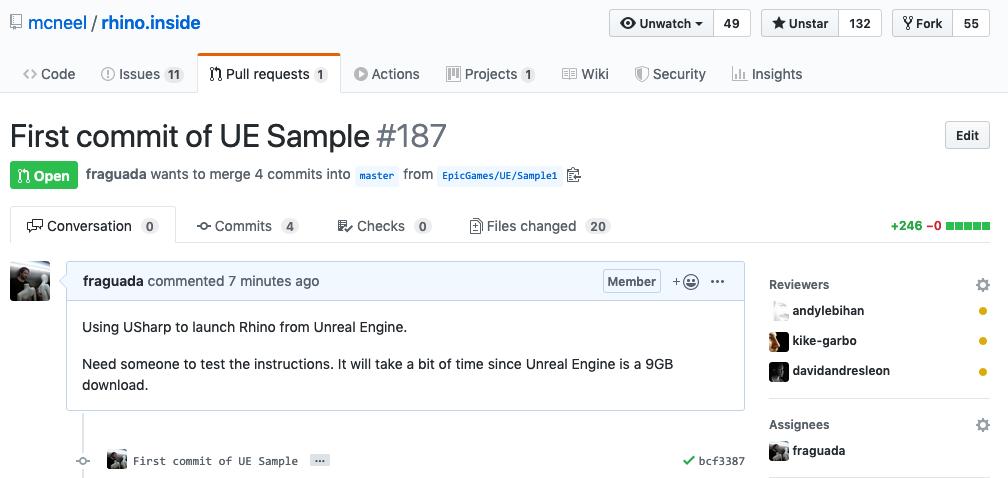Select the Conversation tab
The image size is (1008, 478).
click(x=93, y=226)
